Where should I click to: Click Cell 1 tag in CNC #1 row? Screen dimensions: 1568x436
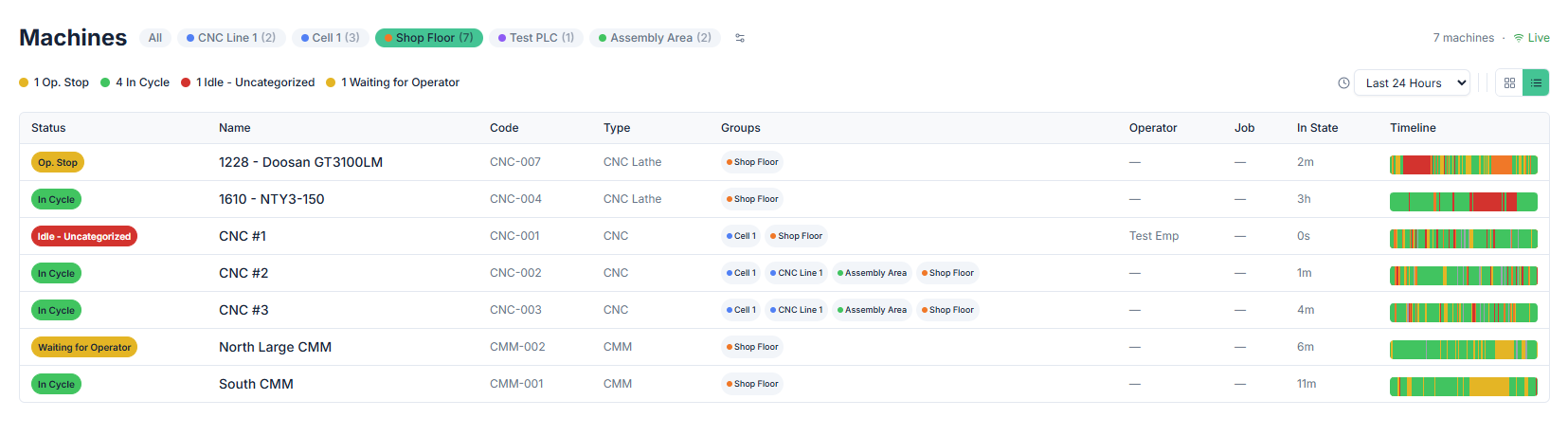pyautogui.click(x=741, y=236)
